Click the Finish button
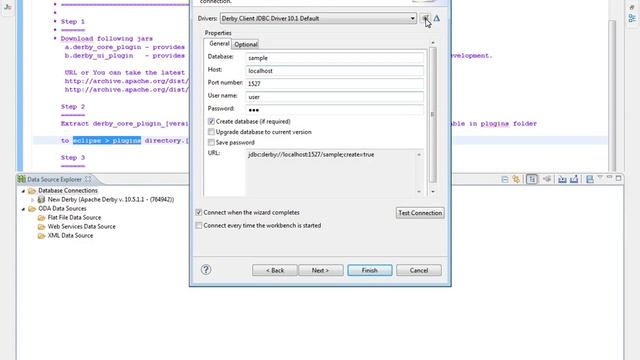This screenshot has height=360, width=640. (x=370, y=270)
